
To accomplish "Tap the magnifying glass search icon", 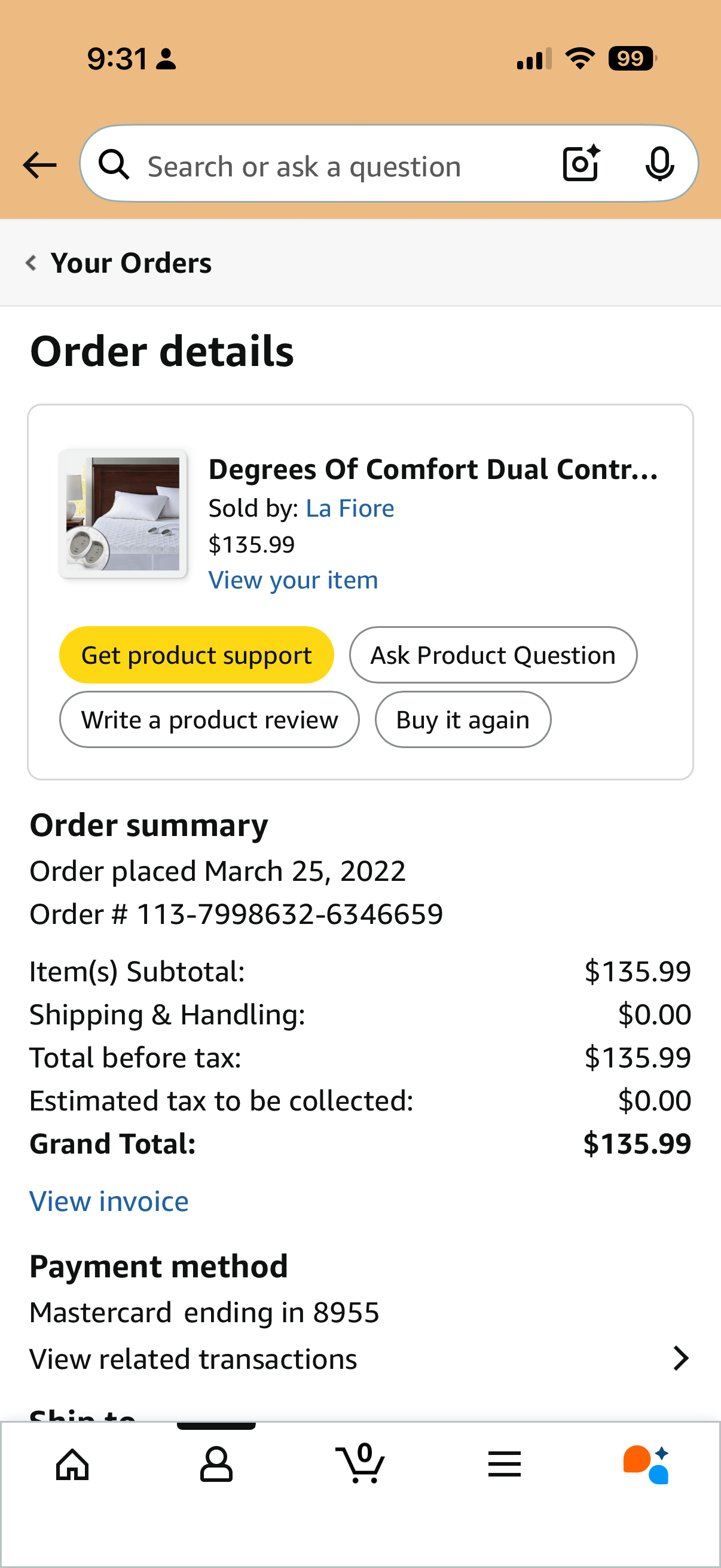I will click(114, 164).
